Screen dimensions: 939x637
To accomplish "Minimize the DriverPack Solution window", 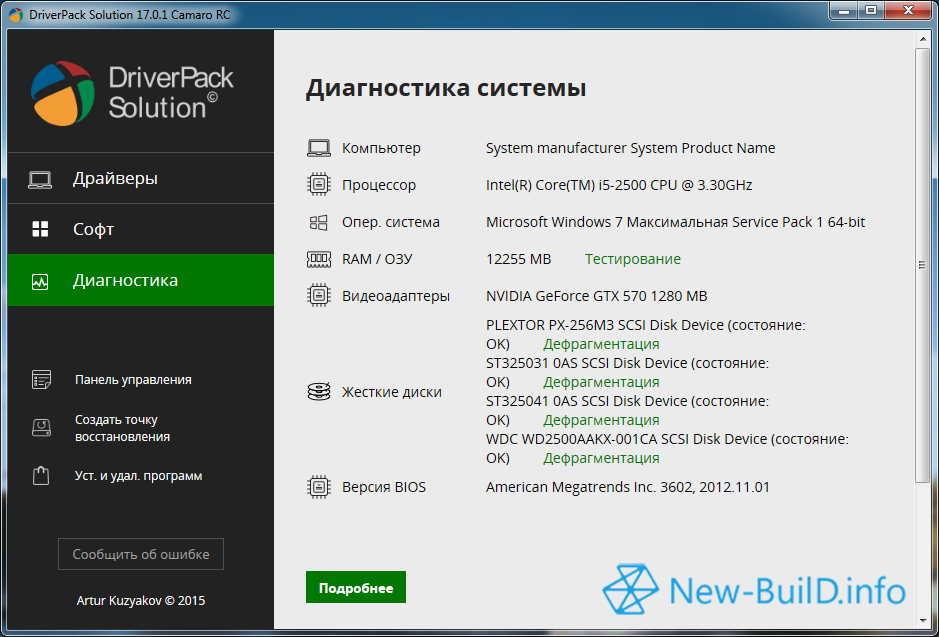I will point(843,10).
